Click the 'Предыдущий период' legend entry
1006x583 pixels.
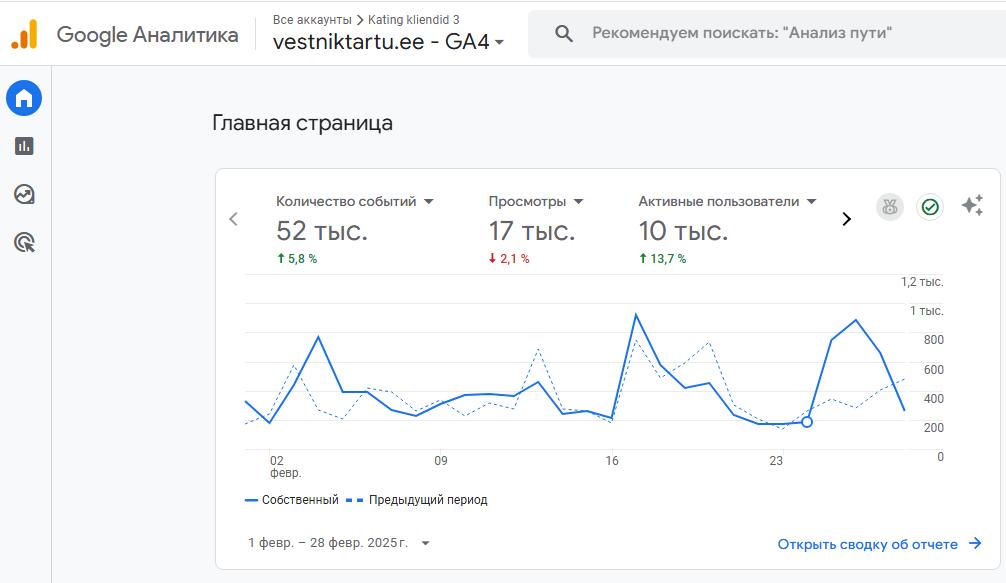416,500
